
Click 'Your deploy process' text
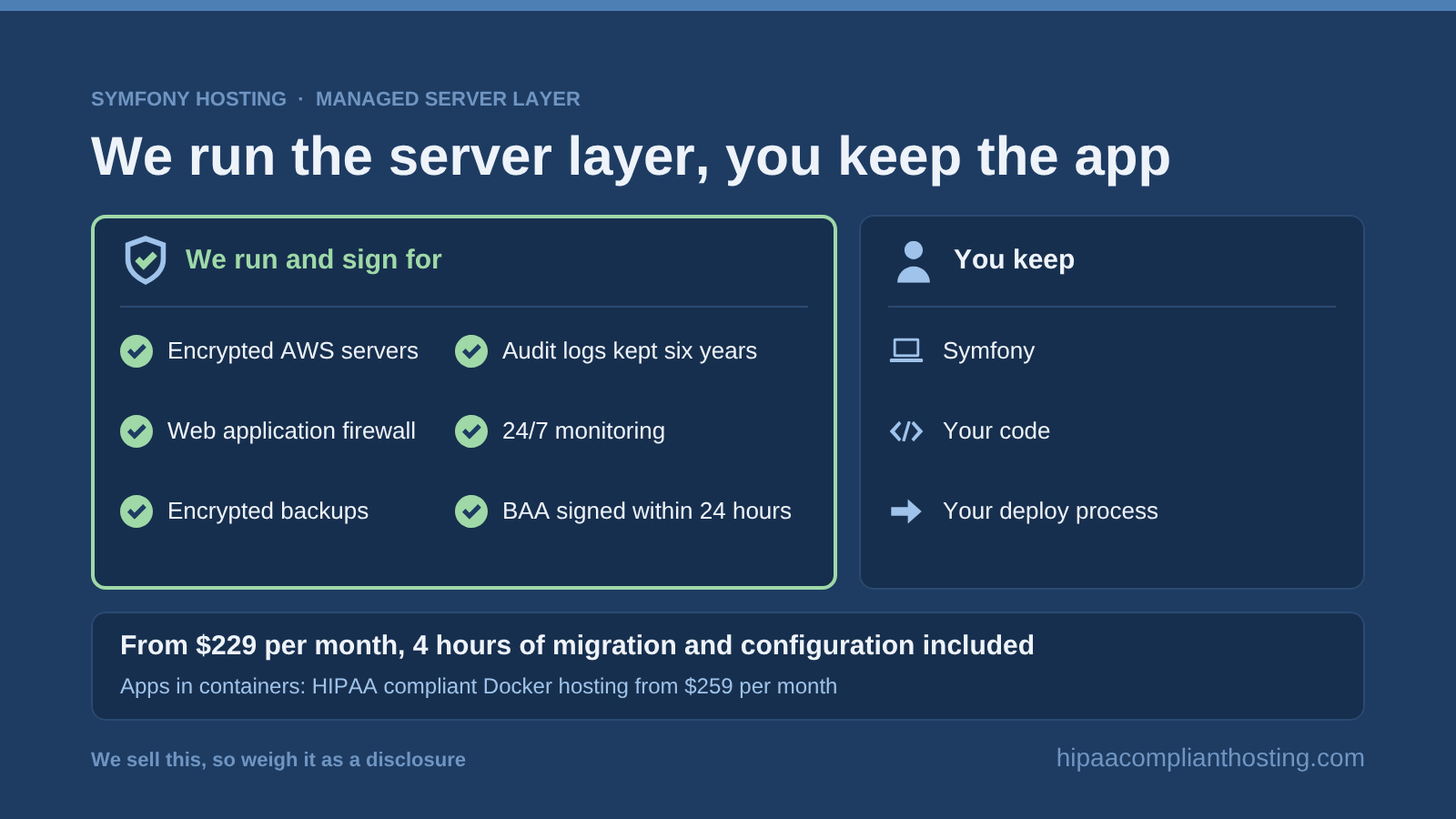click(1050, 511)
